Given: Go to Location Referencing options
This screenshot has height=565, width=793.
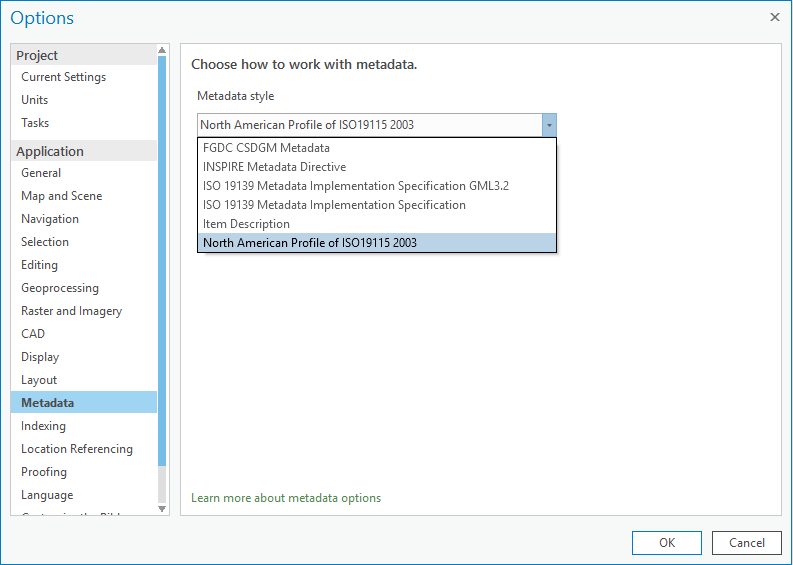Looking at the screenshot, I should (x=84, y=449).
